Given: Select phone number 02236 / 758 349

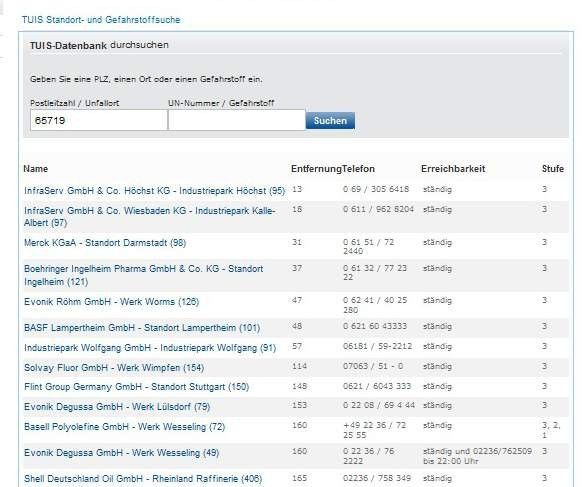Looking at the screenshot, I should point(377,478).
